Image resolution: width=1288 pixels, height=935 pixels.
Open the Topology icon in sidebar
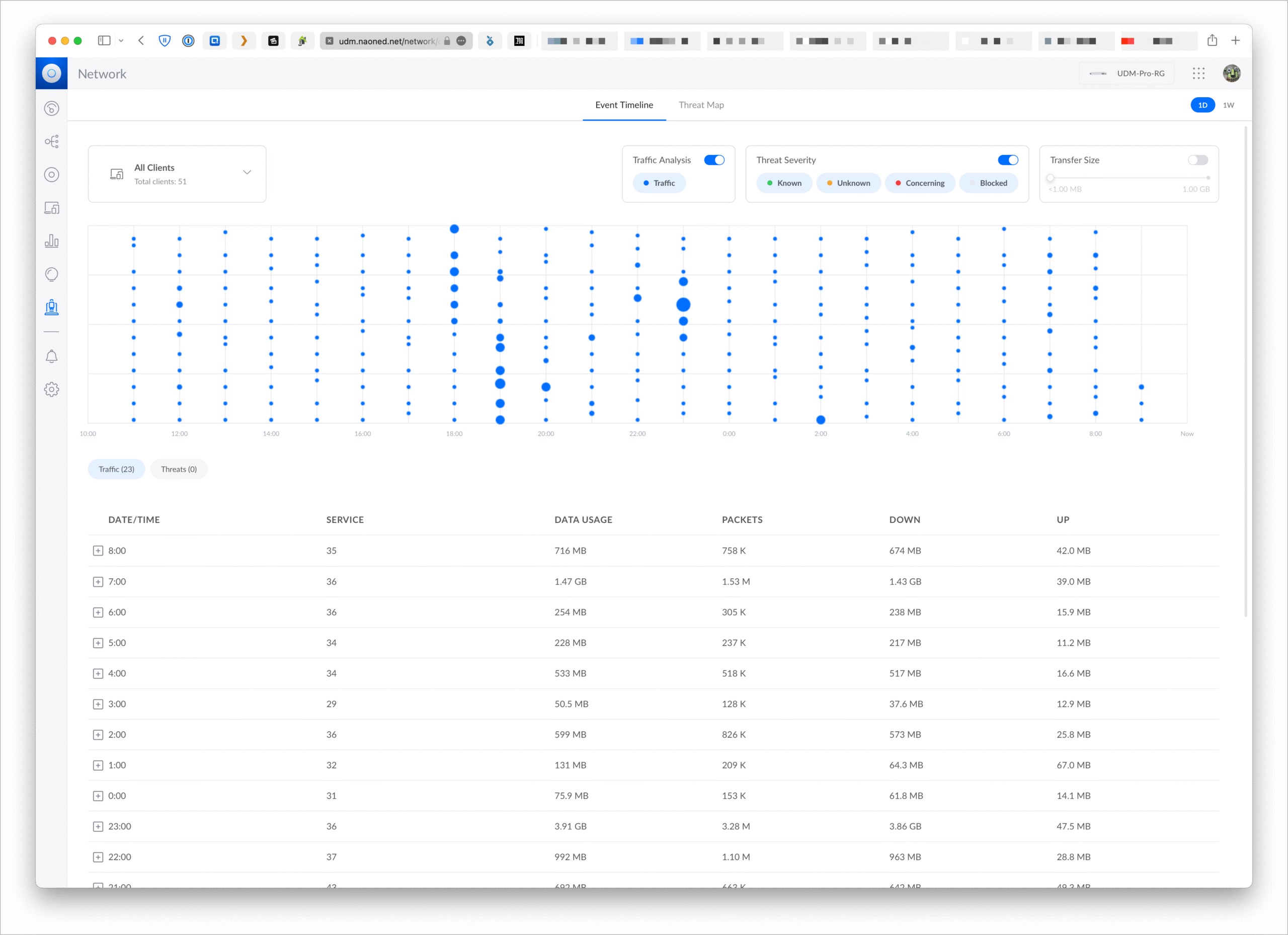tap(52, 141)
